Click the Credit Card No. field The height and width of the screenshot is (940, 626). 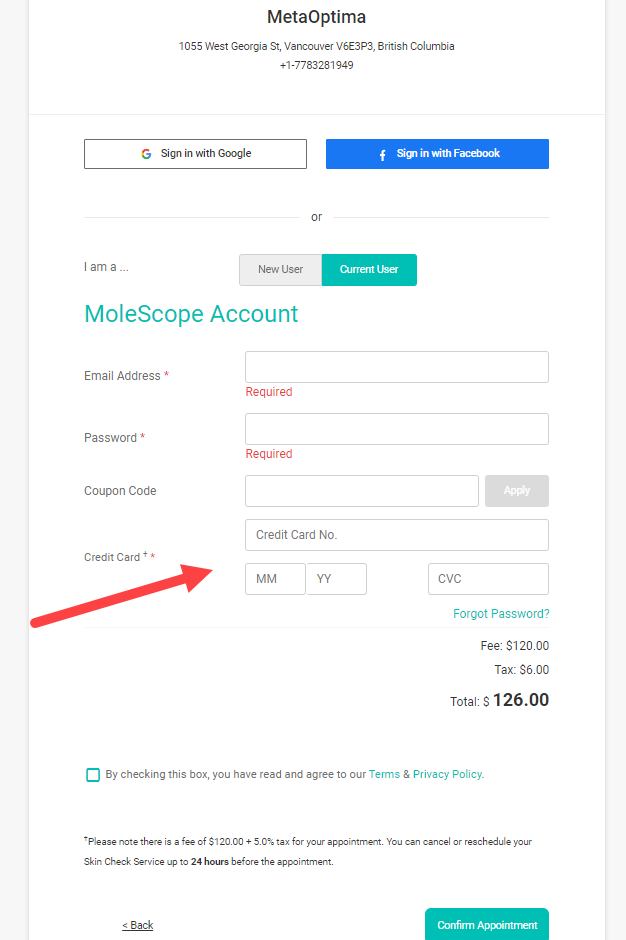click(397, 535)
